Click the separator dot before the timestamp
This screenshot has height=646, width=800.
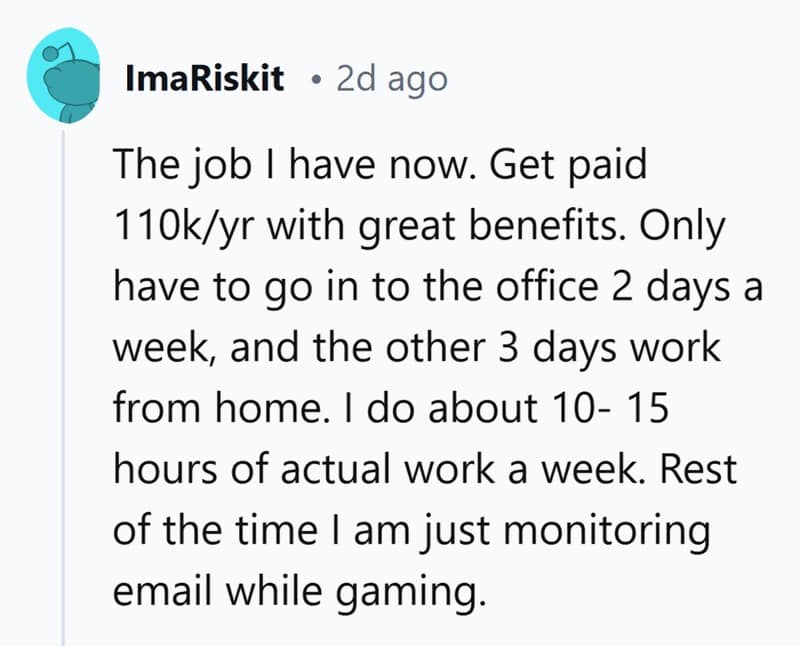[316, 79]
